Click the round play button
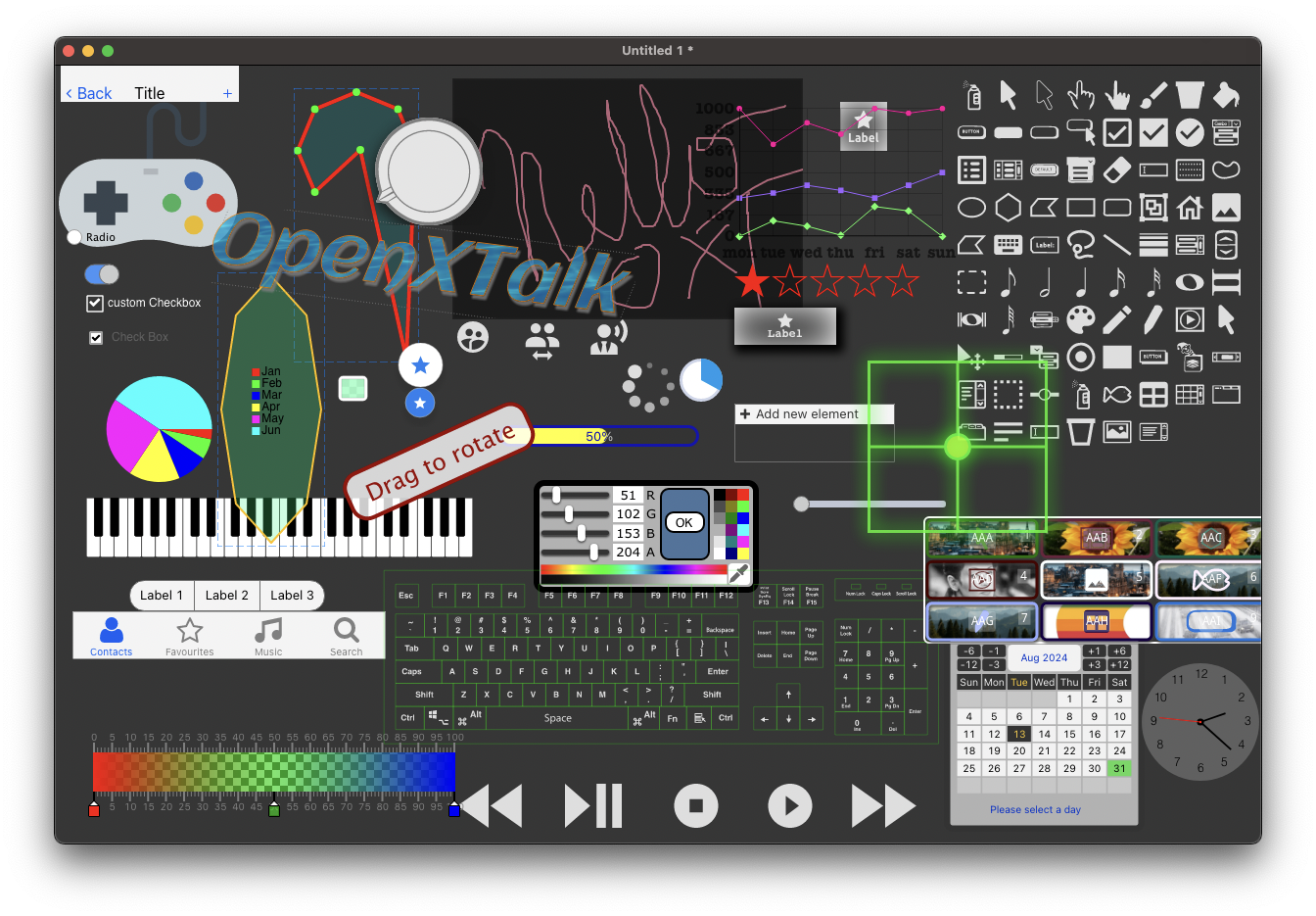 (x=790, y=806)
